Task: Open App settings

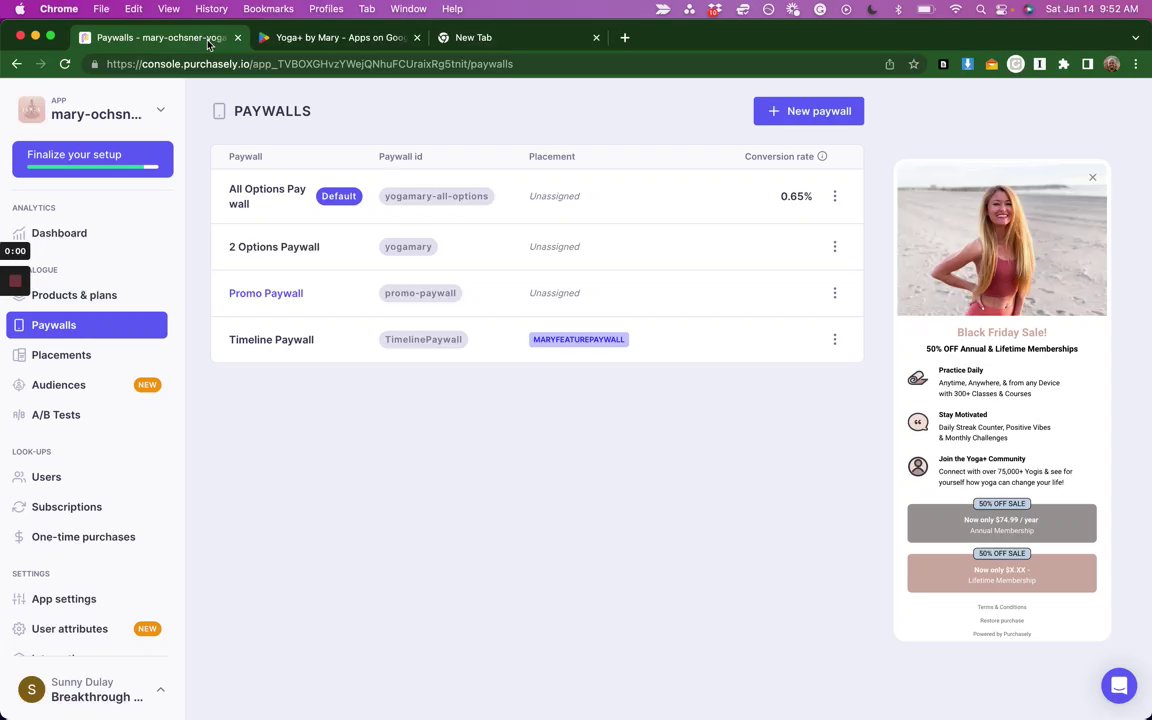Action: [63, 599]
